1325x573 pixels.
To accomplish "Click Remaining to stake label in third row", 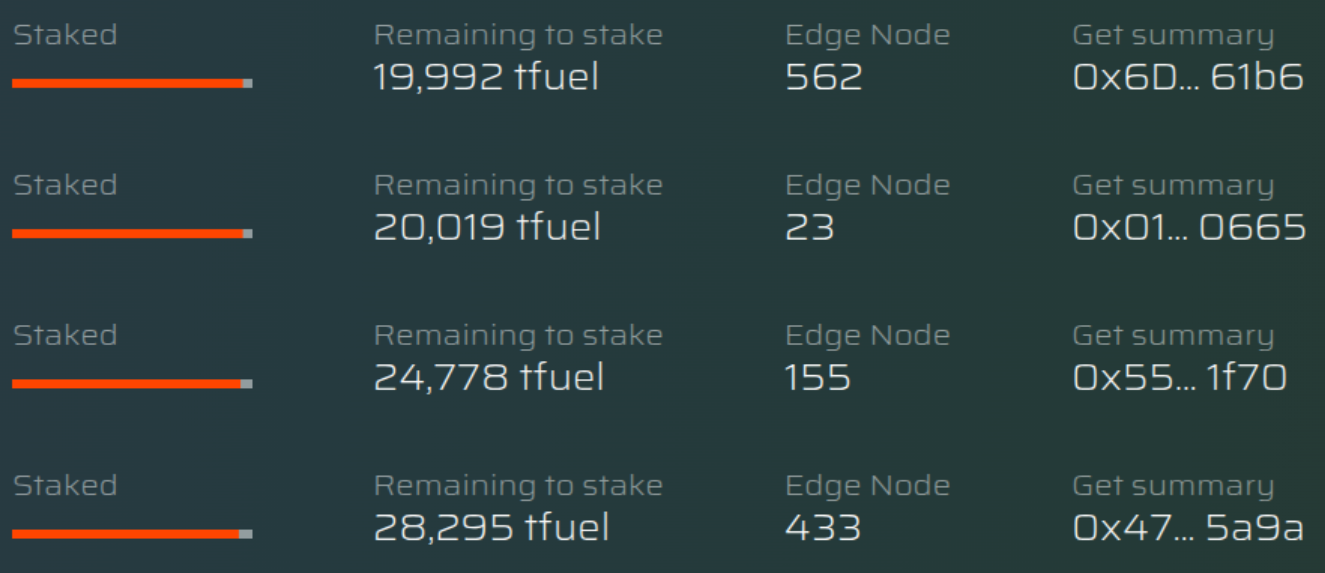I will 518,335.
